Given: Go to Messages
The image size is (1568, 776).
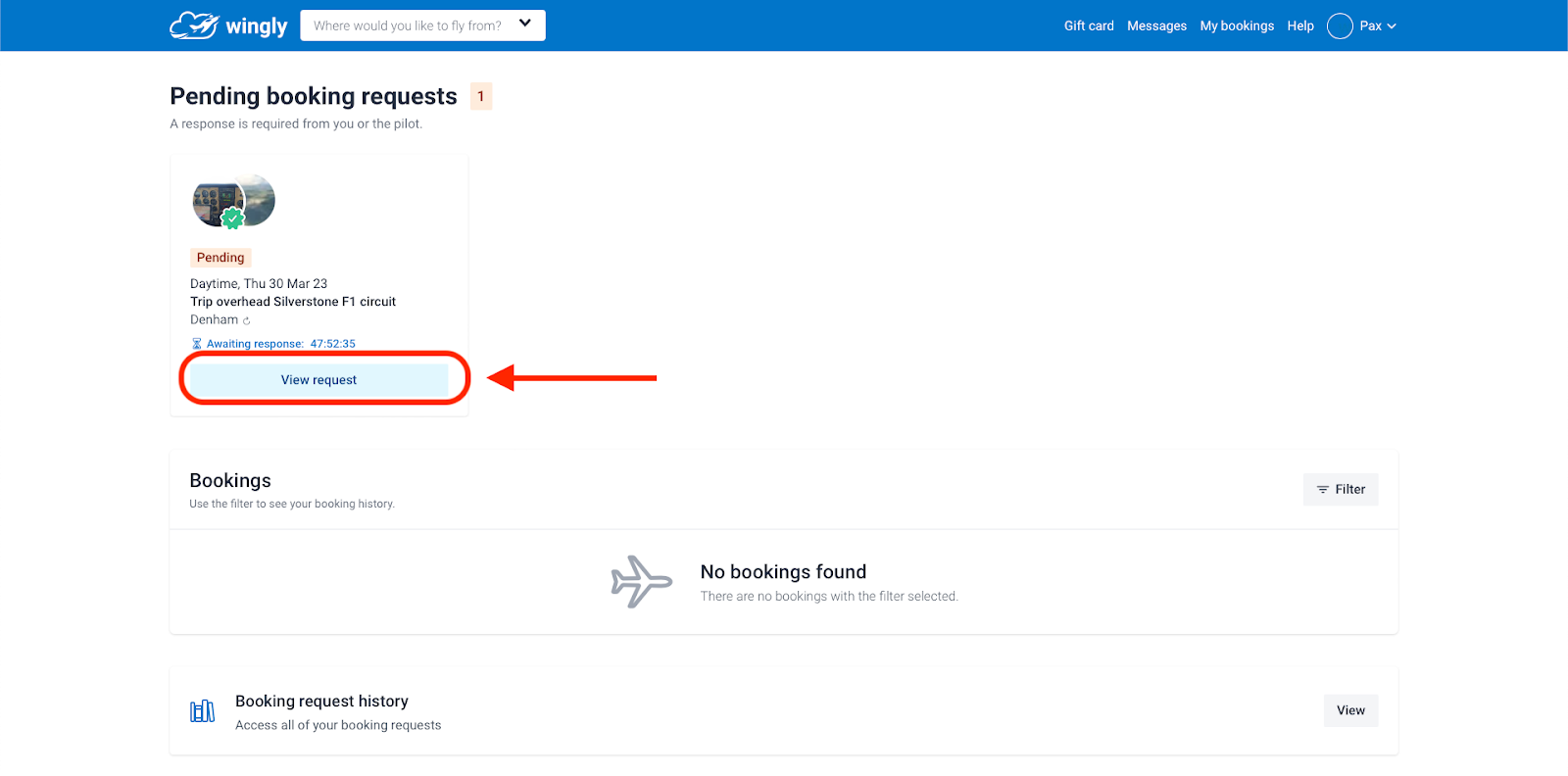Looking at the screenshot, I should 1156,26.
